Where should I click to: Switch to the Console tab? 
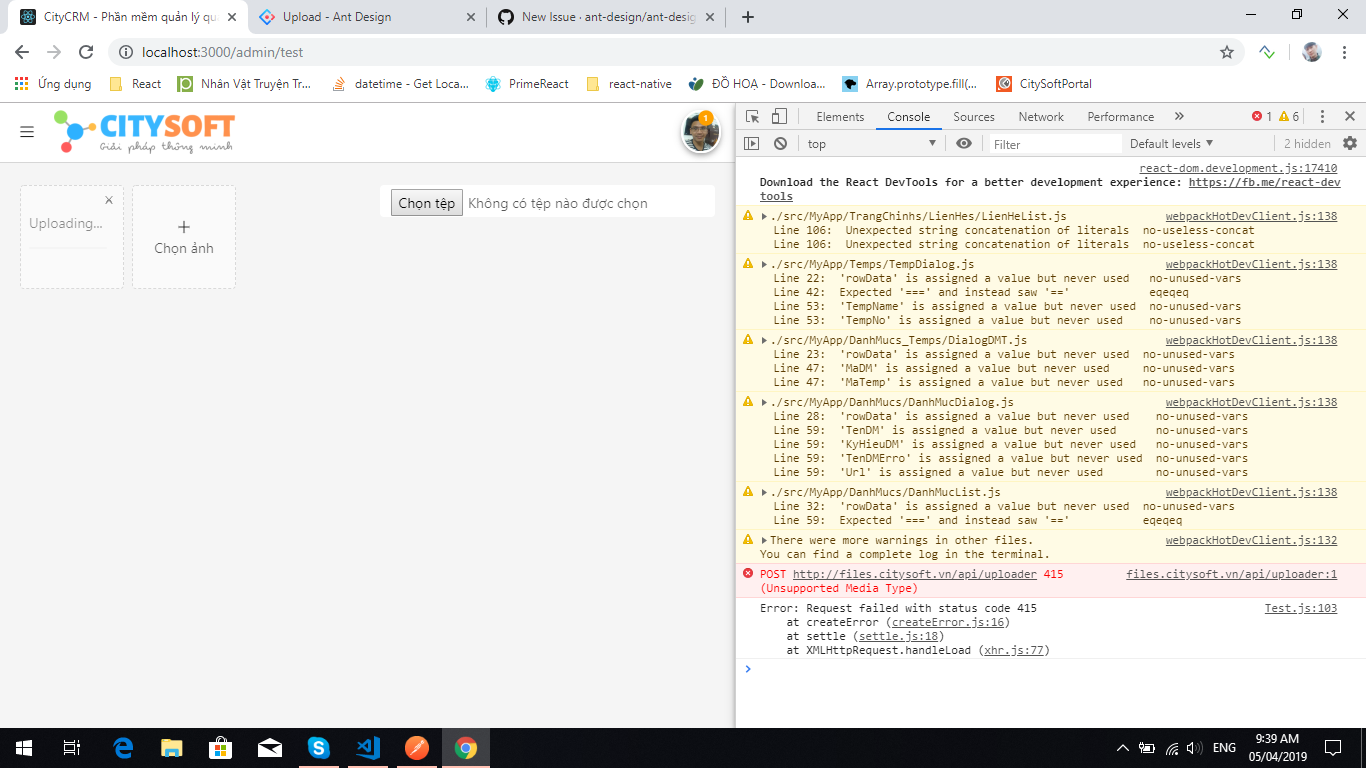click(909, 117)
